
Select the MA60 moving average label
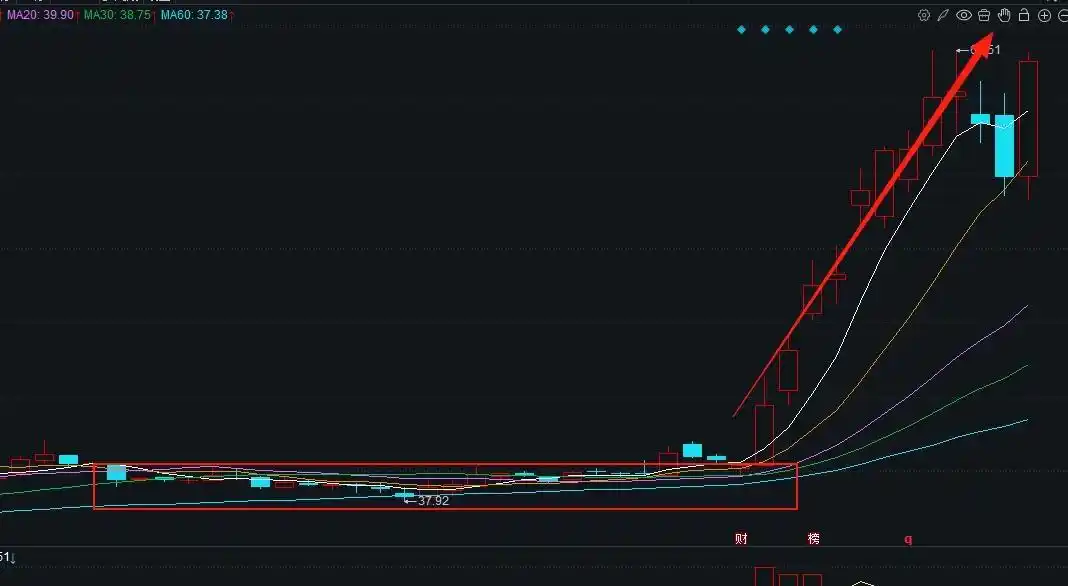[x=194, y=15]
